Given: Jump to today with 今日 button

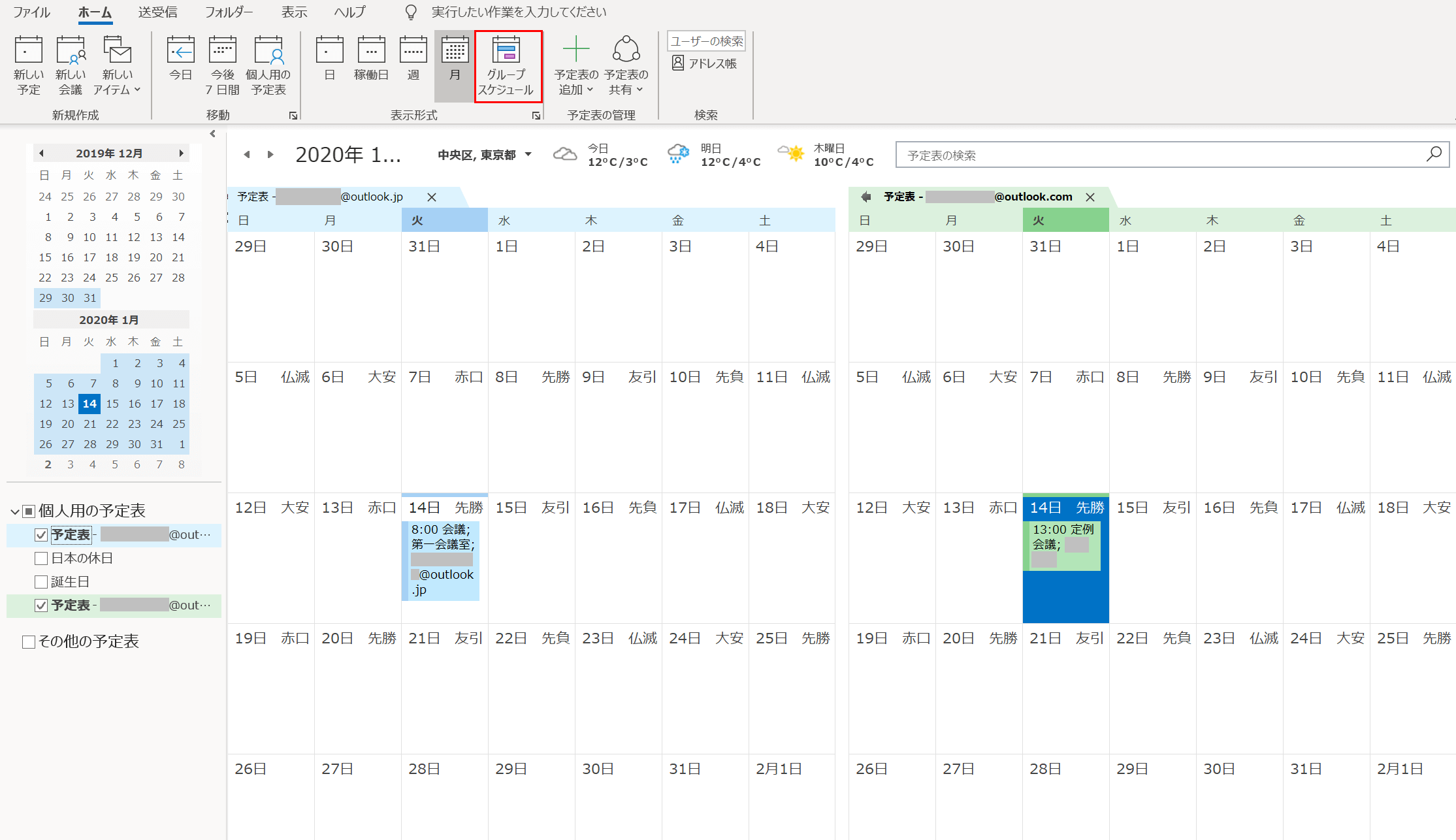Looking at the screenshot, I should (x=181, y=59).
